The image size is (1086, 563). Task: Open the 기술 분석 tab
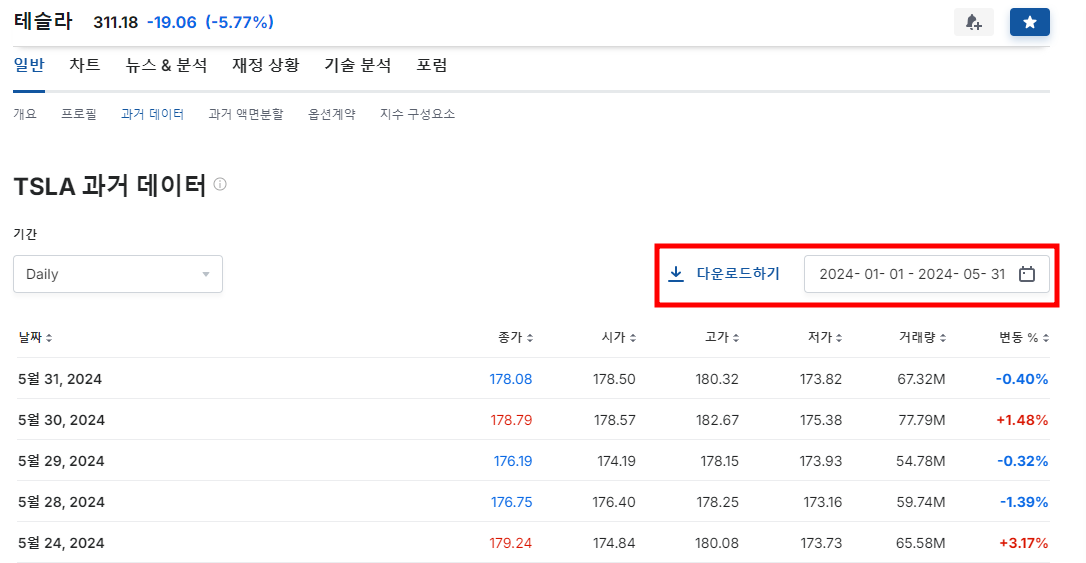pyautogui.click(x=357, y=65)
